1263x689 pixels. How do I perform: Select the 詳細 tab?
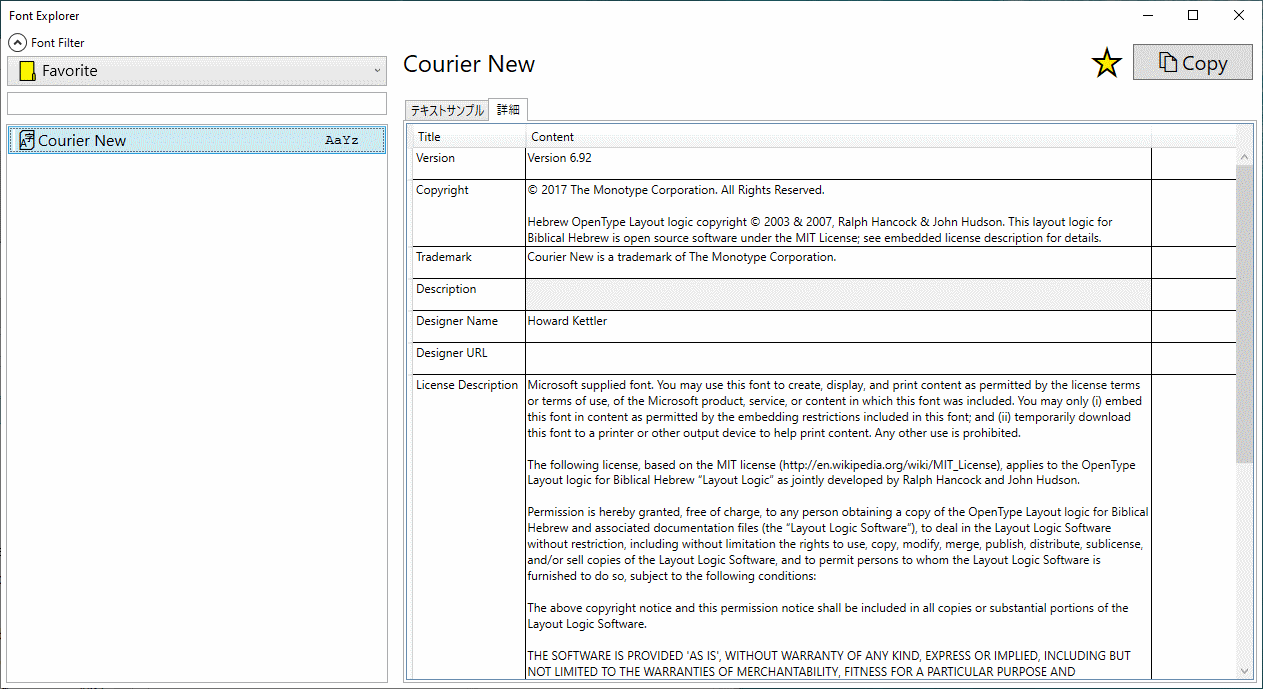509,110
